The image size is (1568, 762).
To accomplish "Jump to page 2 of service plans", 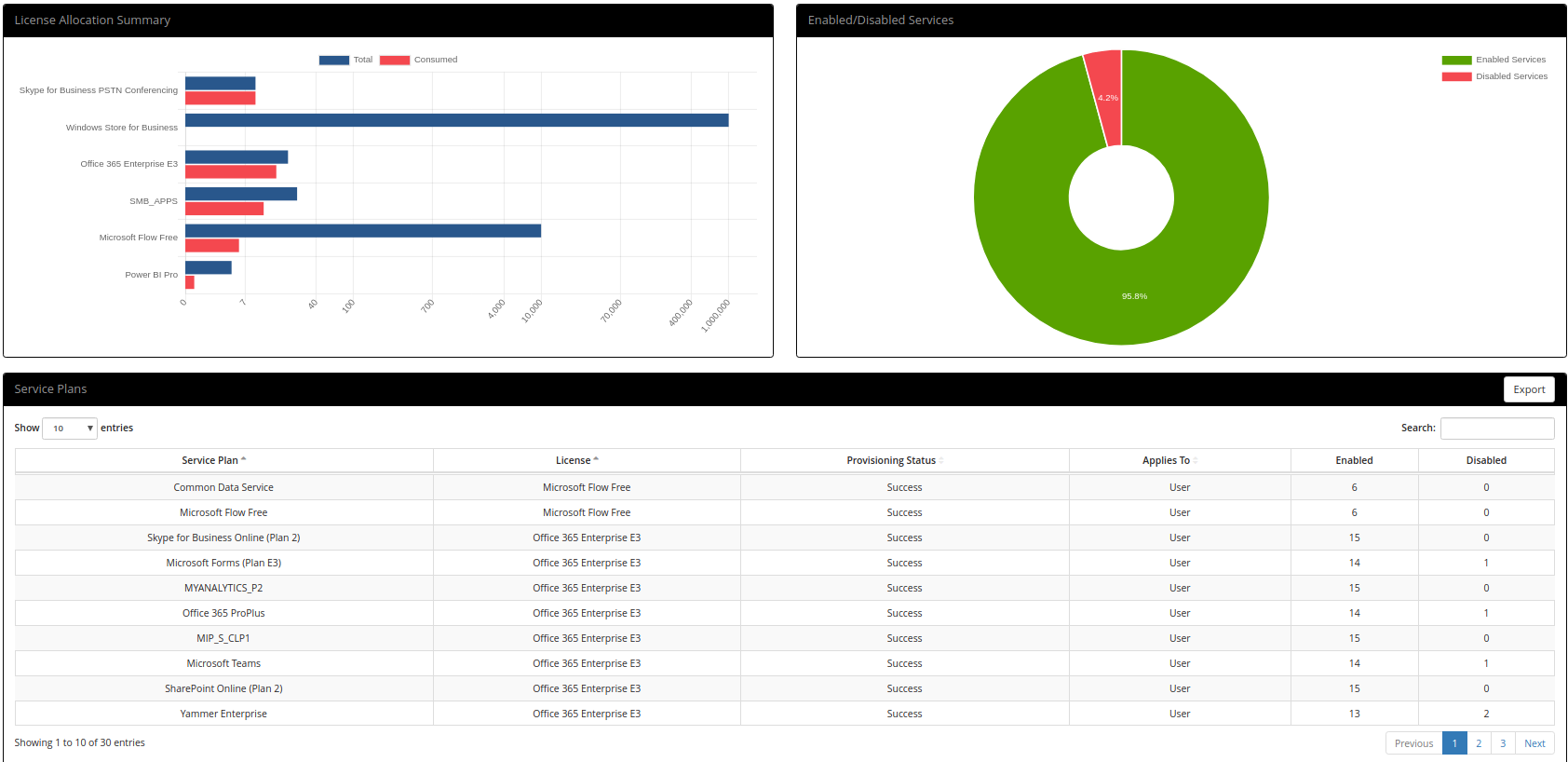I will [x=1479, y=743].
